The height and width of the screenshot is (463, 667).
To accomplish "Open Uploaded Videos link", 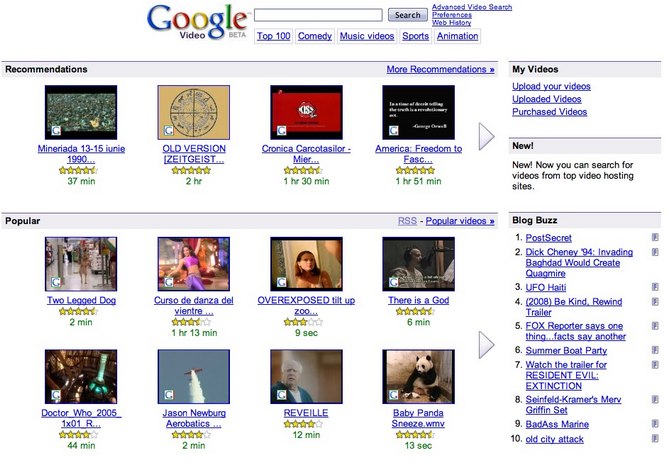I will [x=547, y=99].
